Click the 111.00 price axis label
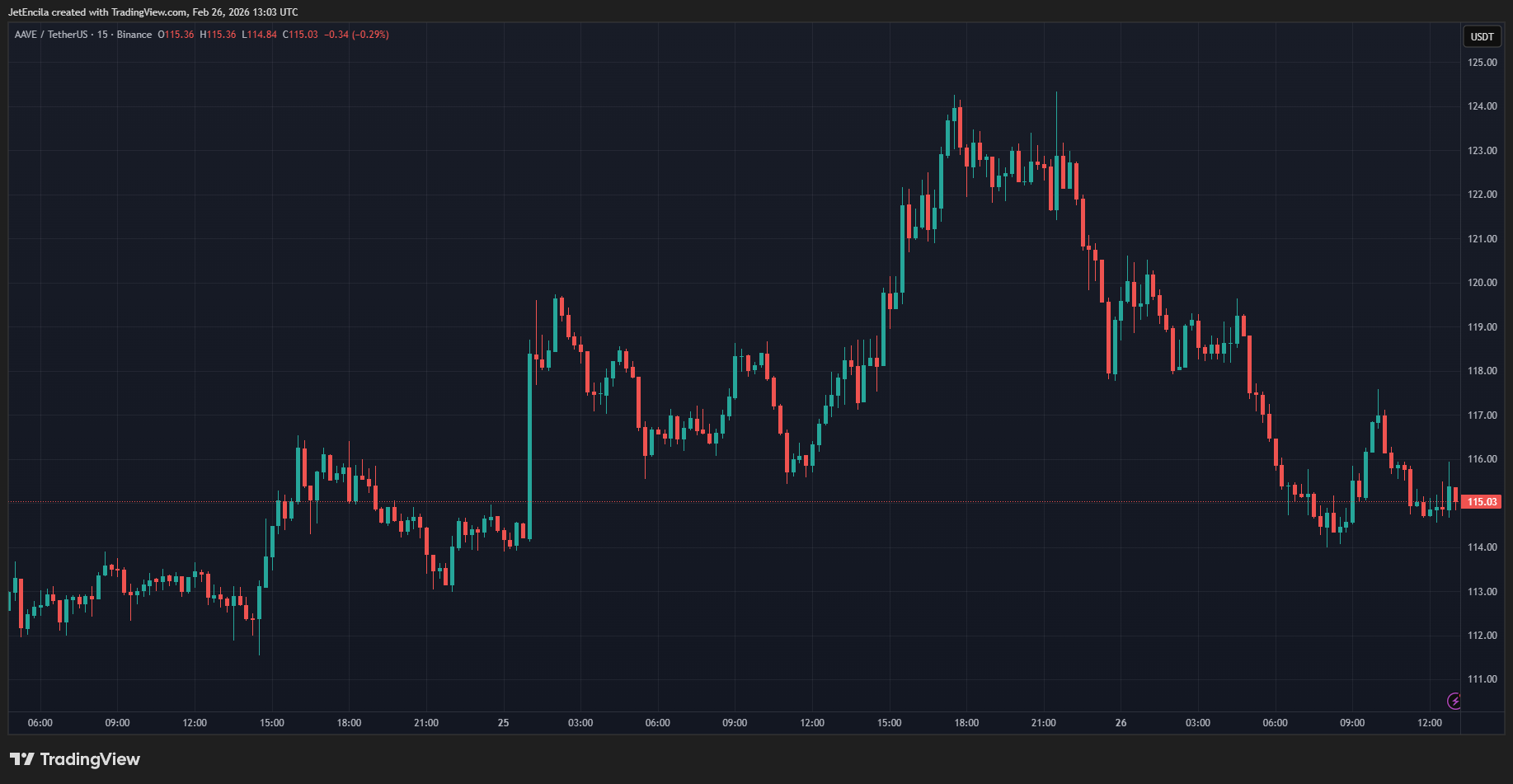Image resolution: width=1513 pixels, height=784 pixels. tap(1482, 679)
